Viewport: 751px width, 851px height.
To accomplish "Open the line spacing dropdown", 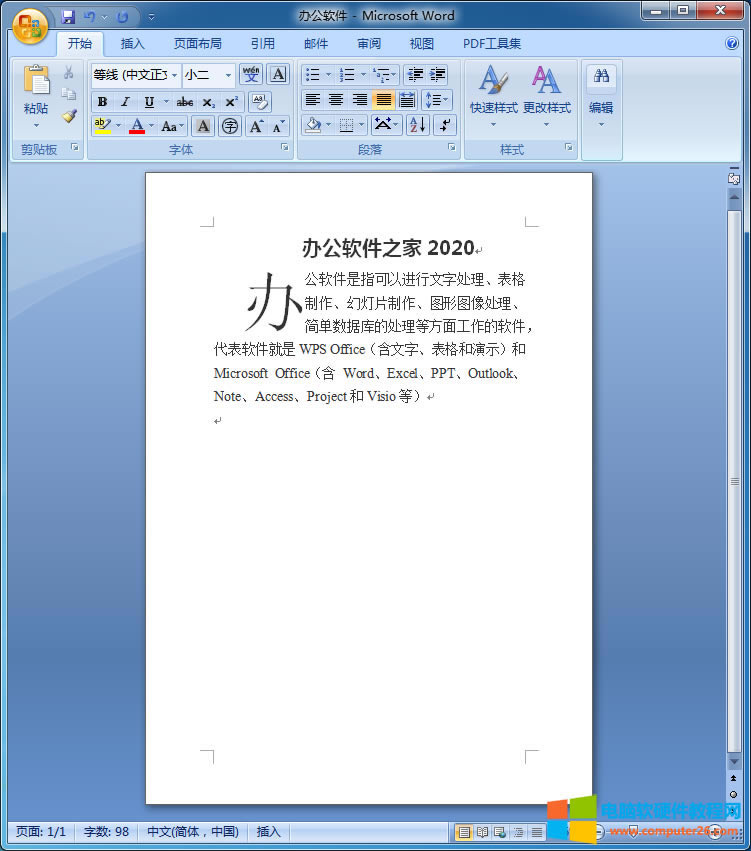I will (437, 100).
